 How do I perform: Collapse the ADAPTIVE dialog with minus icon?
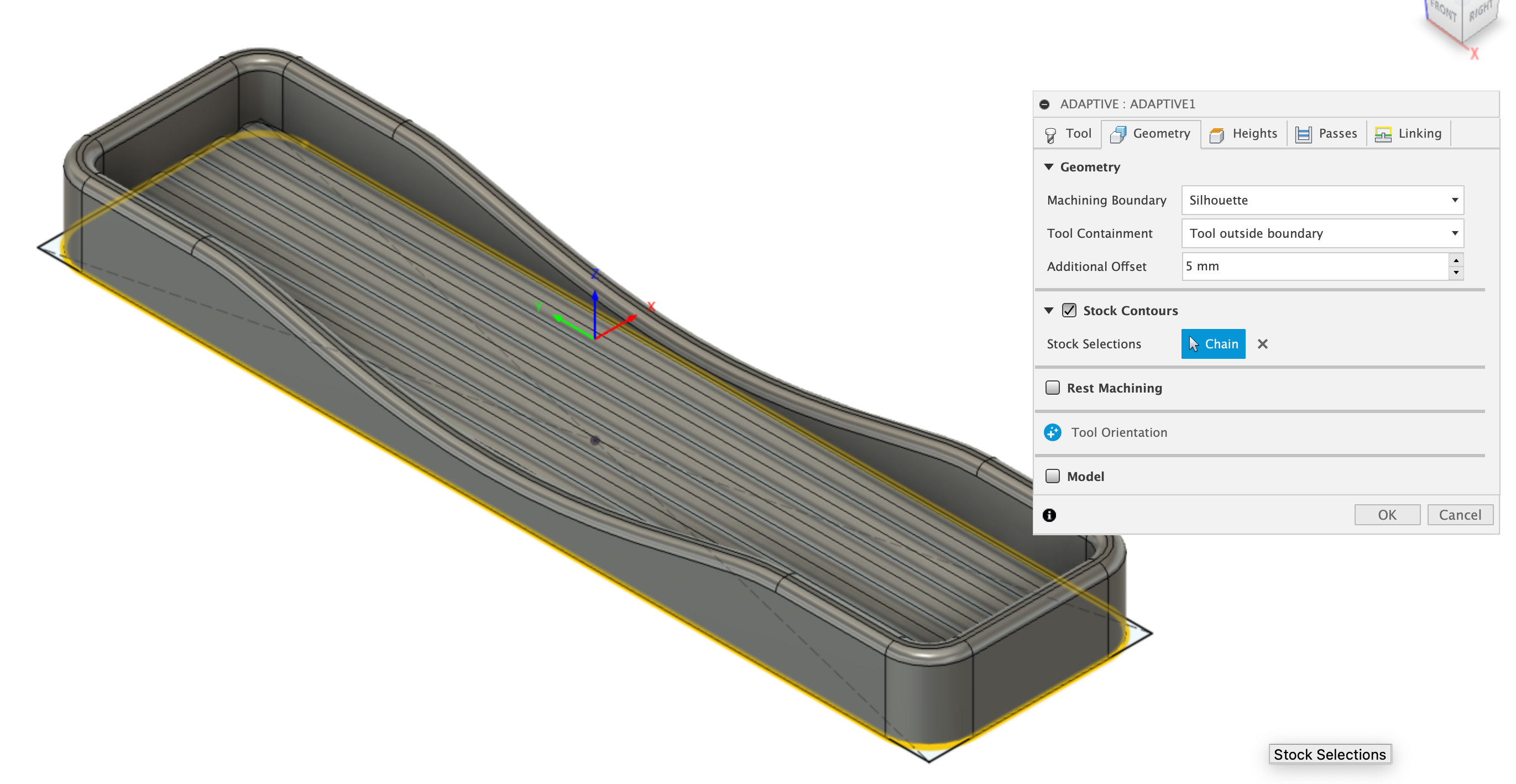(x=1044, y=104)
